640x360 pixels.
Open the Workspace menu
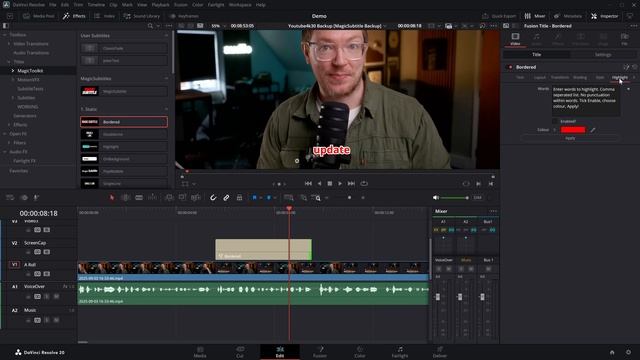(x=240, y=5)
